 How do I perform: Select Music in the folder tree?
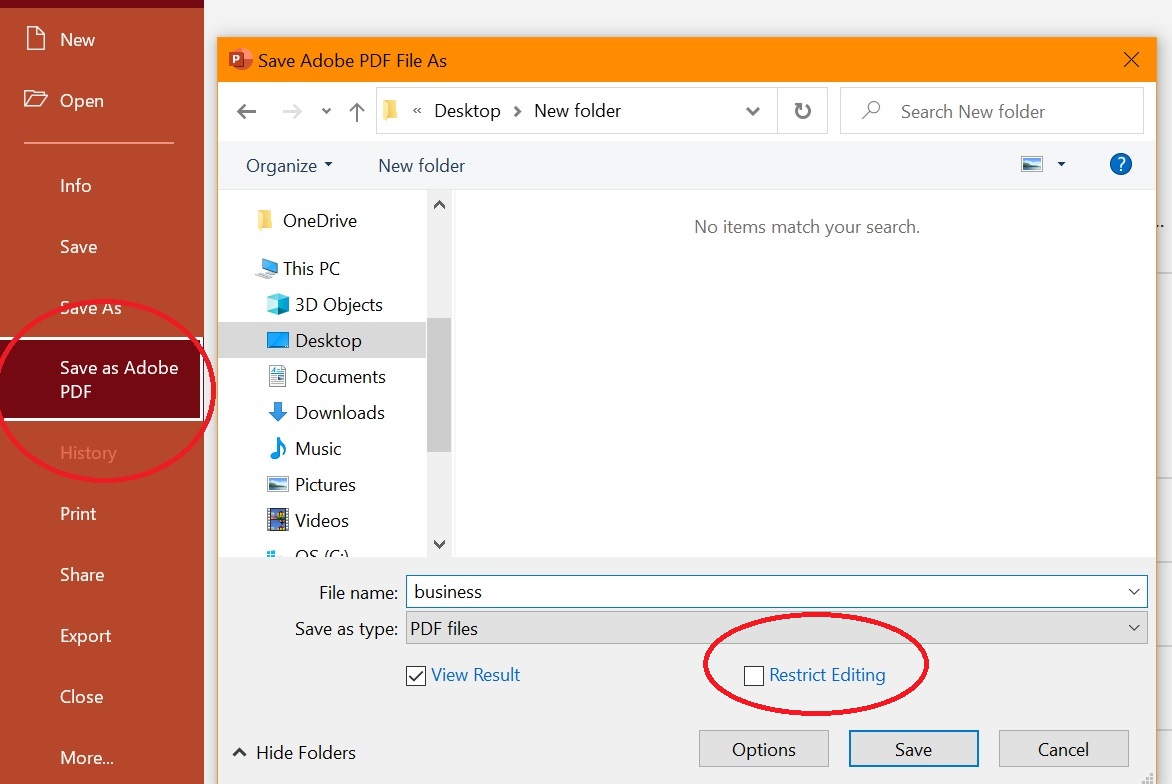coord(318,448)
